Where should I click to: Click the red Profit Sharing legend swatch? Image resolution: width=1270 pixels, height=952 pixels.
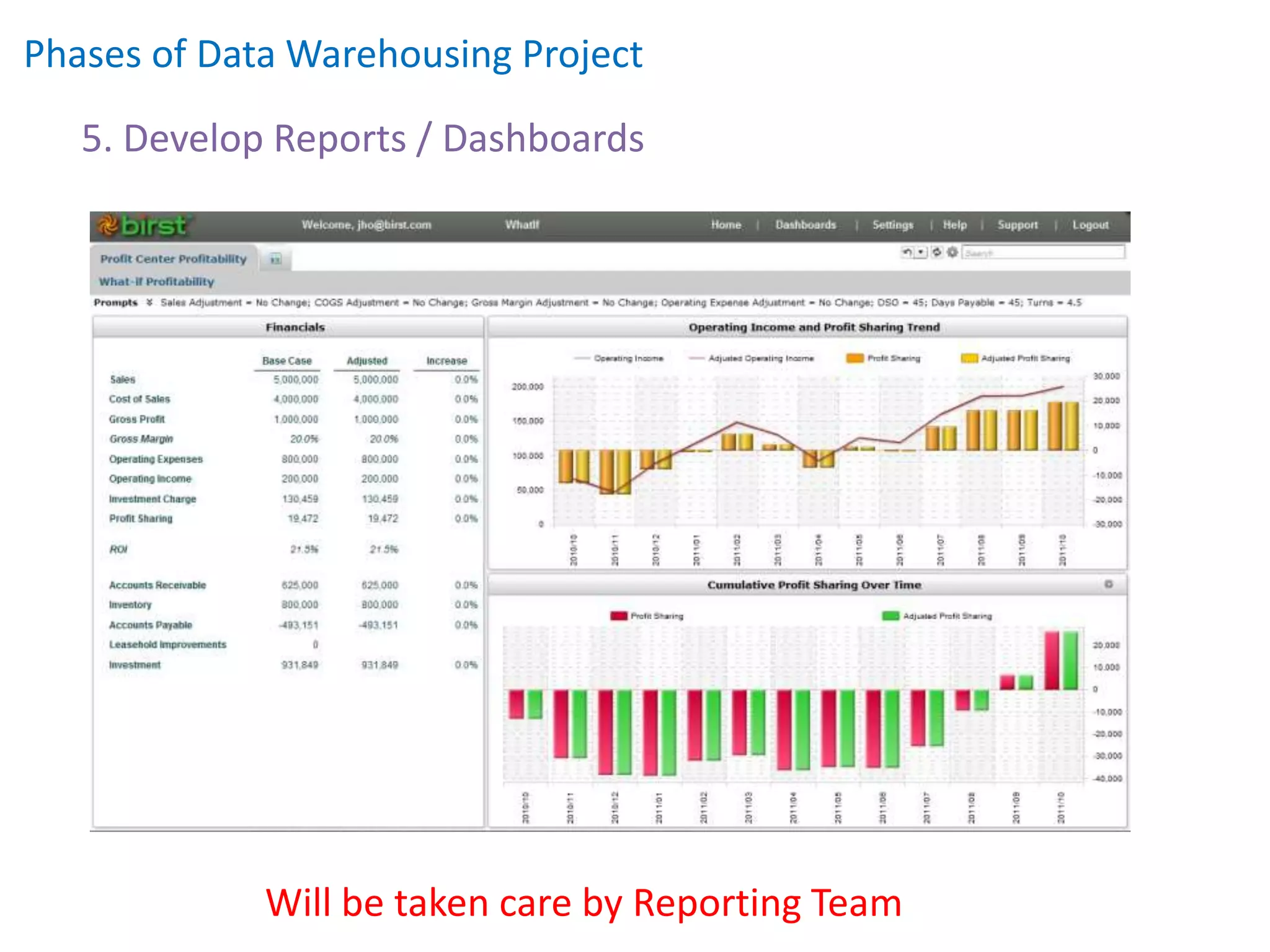pos(618,616)
